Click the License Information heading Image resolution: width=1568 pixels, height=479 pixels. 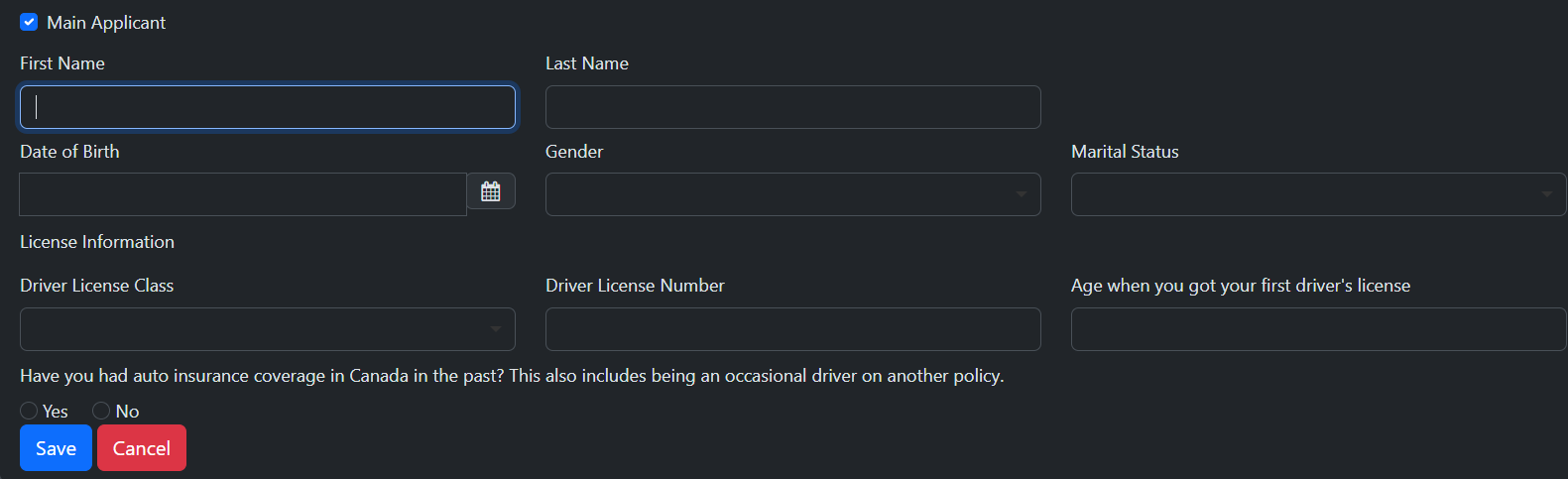pyautogui.click(x=97, y=242)
